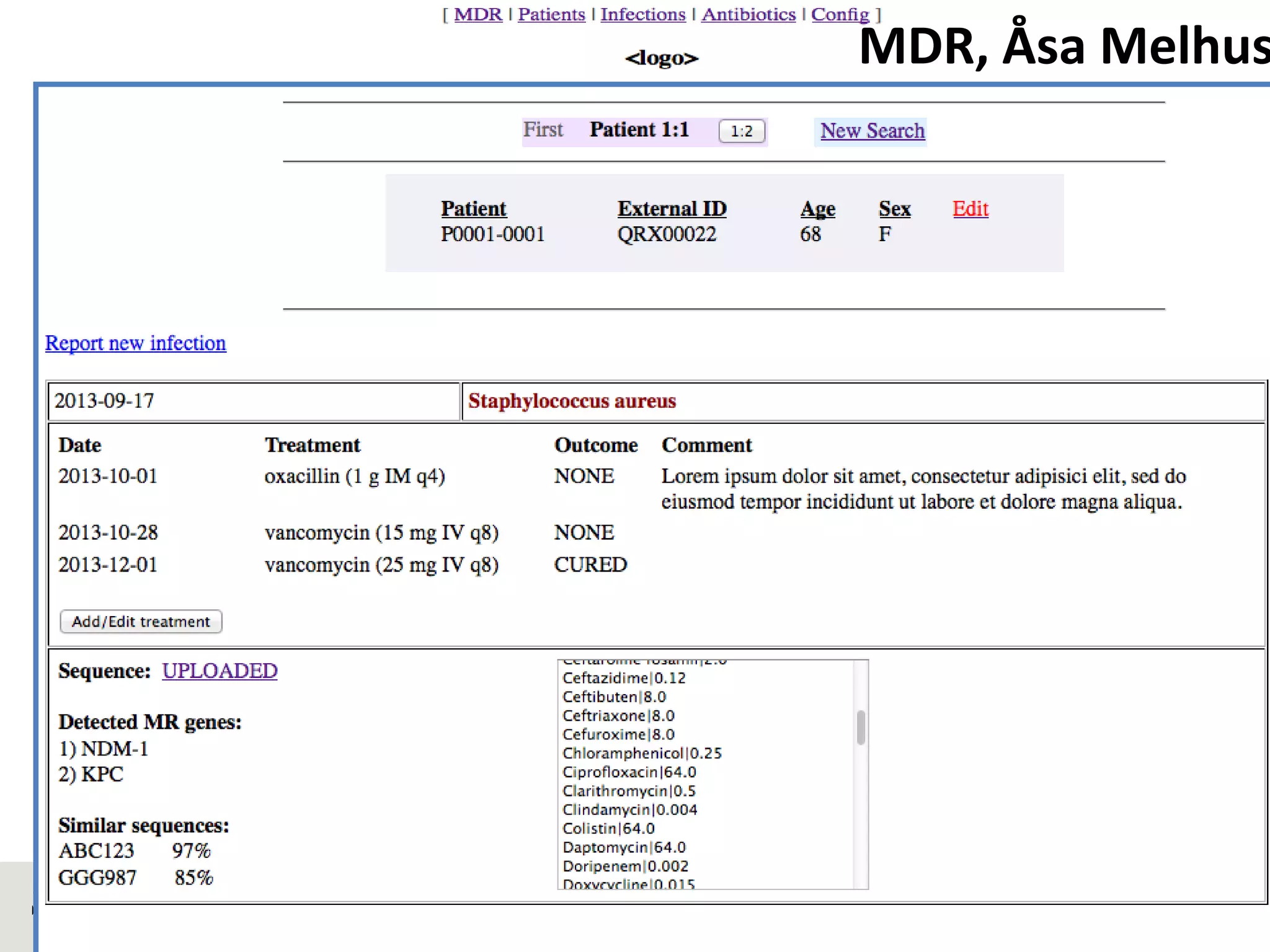Select Ciprofloxacin|64.0 in the list
This screenshot has height=952, width=1270.
tap(629, 772)
